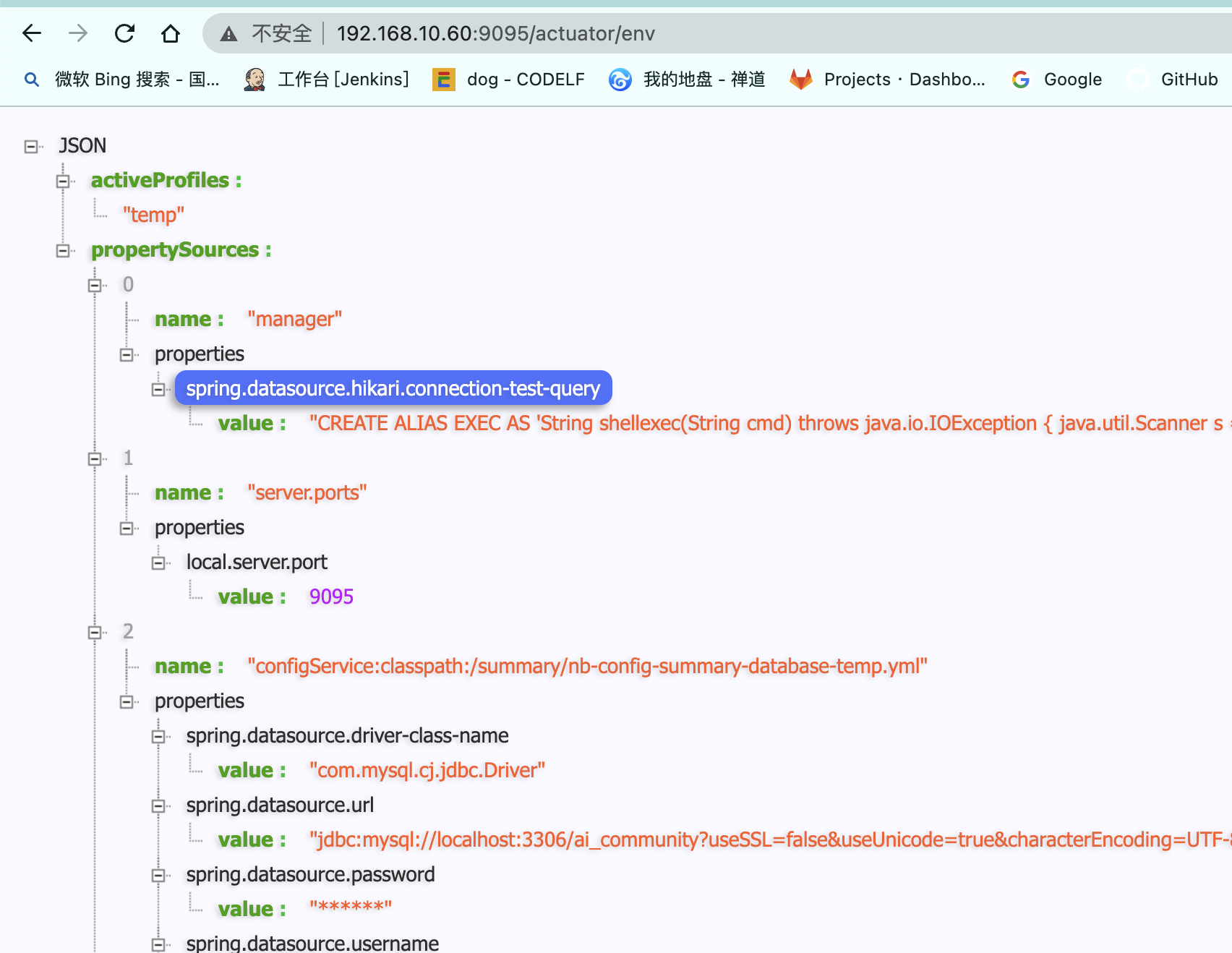Select the "manager" name value

(294, 319)
